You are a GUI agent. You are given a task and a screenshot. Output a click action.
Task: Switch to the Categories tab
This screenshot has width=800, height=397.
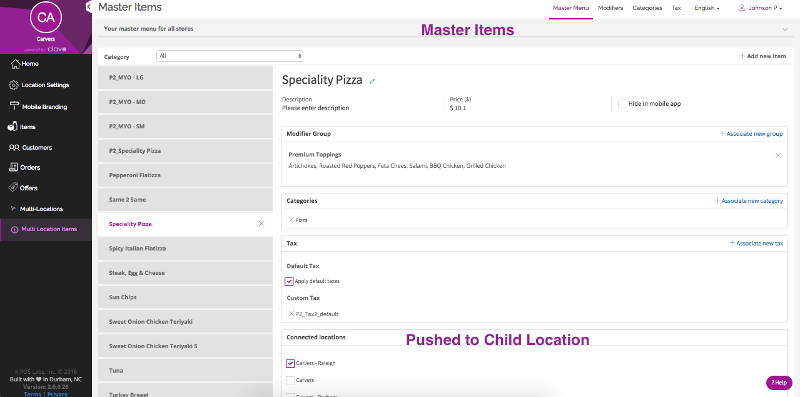coord(647,8)
